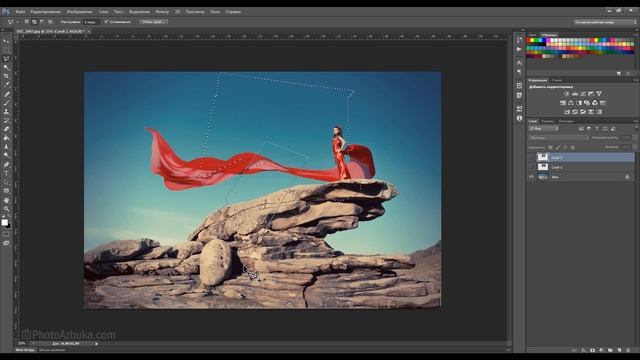The height and width of the screenshot is (360, 640).
Task: Select the Quick Selection tool
Action: 6,67
